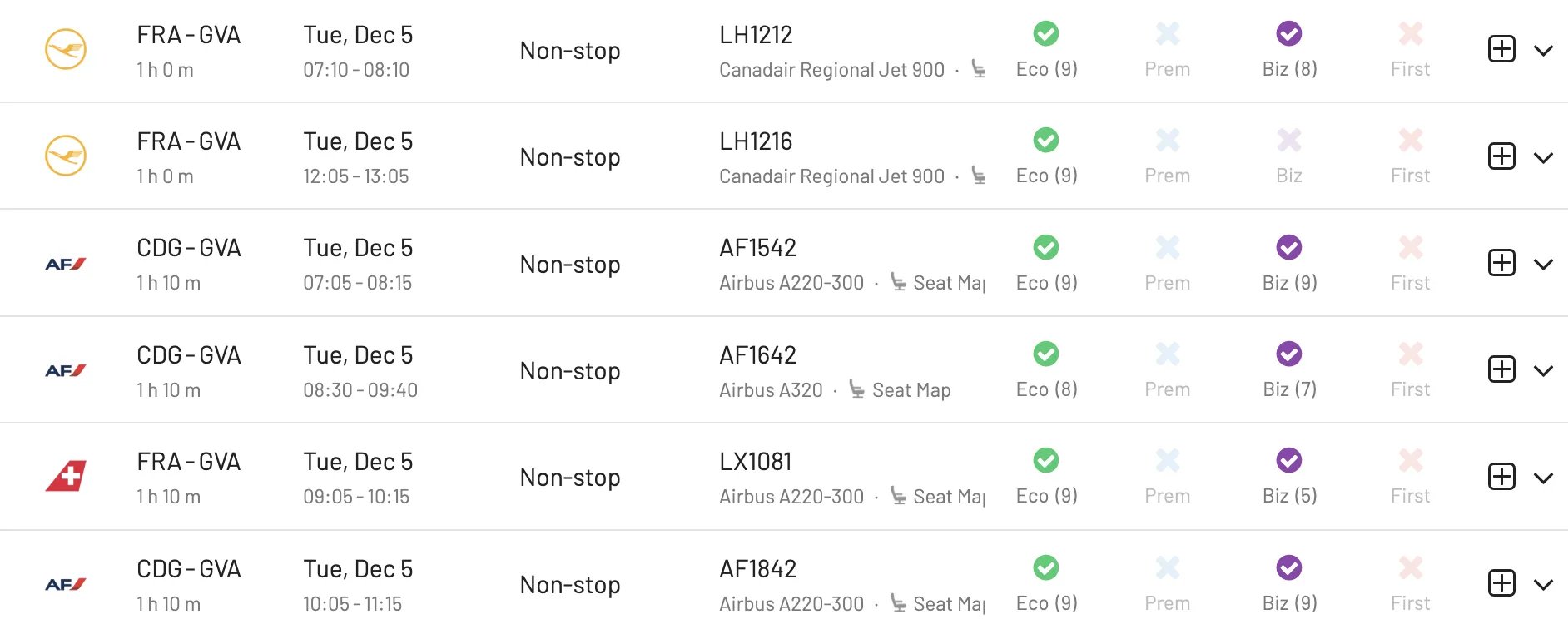Click the Lufthansa logo for flight LH1212
Screen dimensions: 1568x634
(65, 49)
